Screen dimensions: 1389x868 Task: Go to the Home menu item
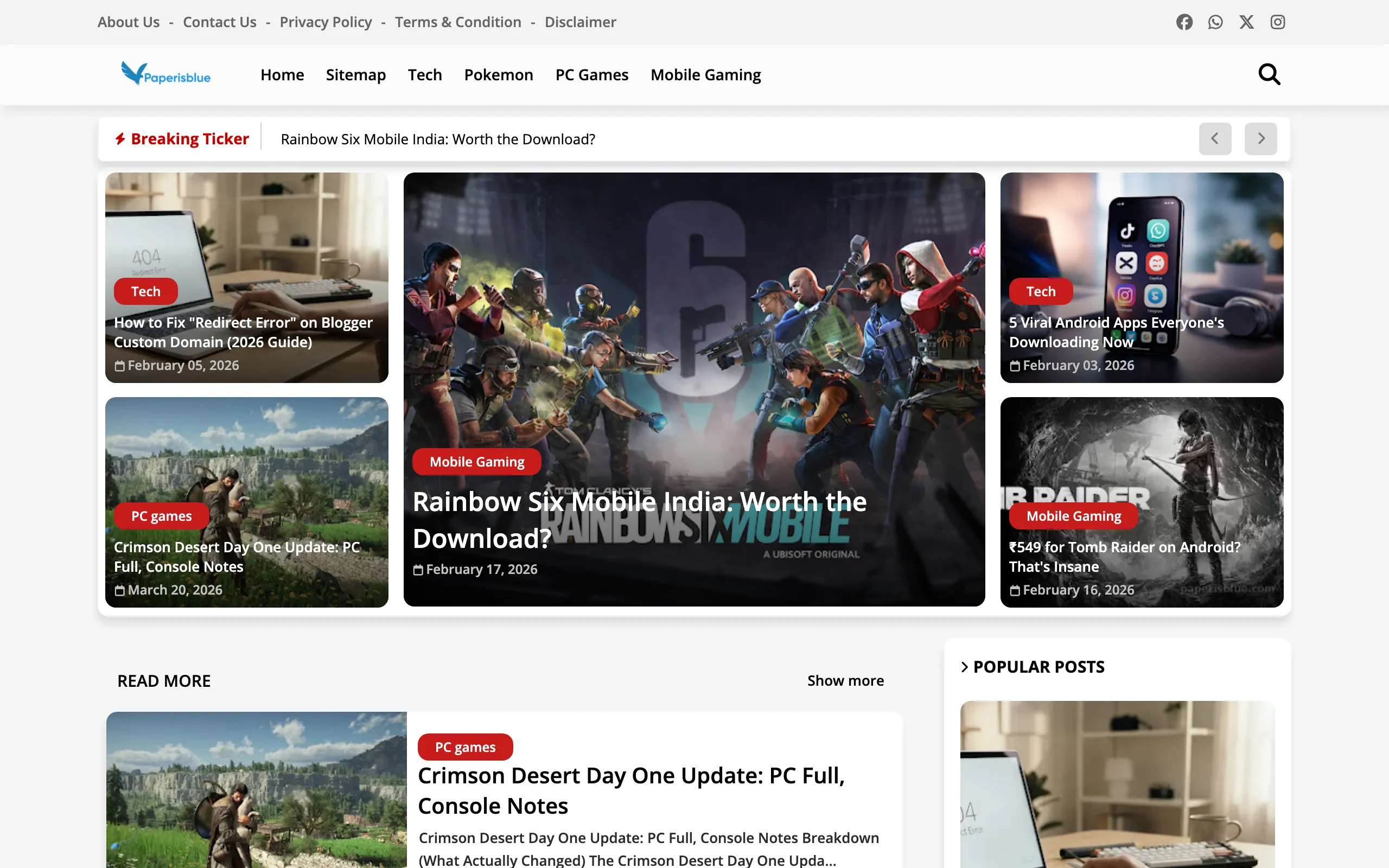click(282, 75)
